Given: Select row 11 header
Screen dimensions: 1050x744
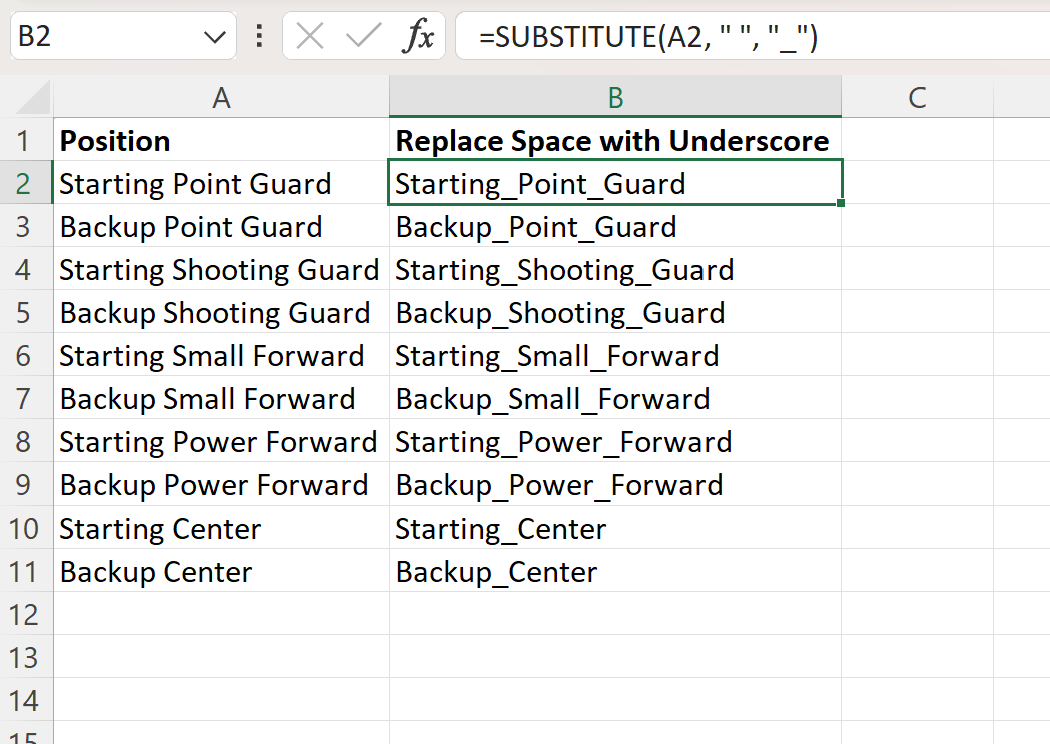Looking at the screenshot, I should tap(26, 571).
